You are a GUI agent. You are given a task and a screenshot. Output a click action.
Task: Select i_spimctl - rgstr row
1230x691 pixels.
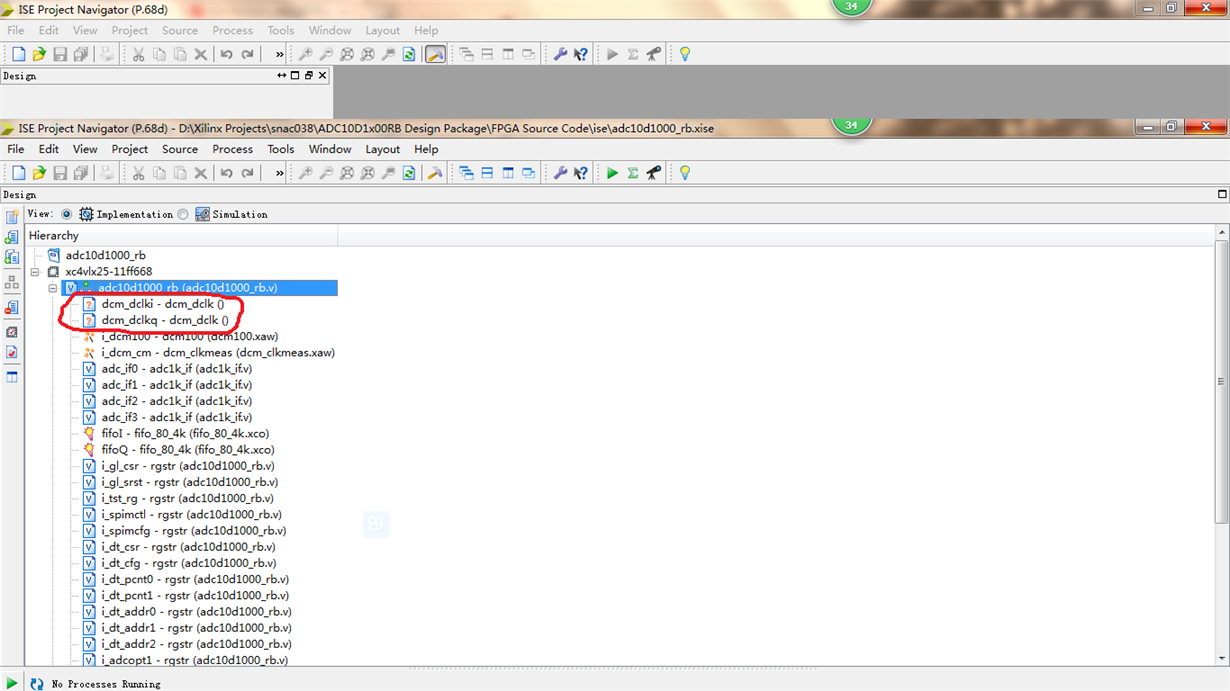click(x=192, y=514)
